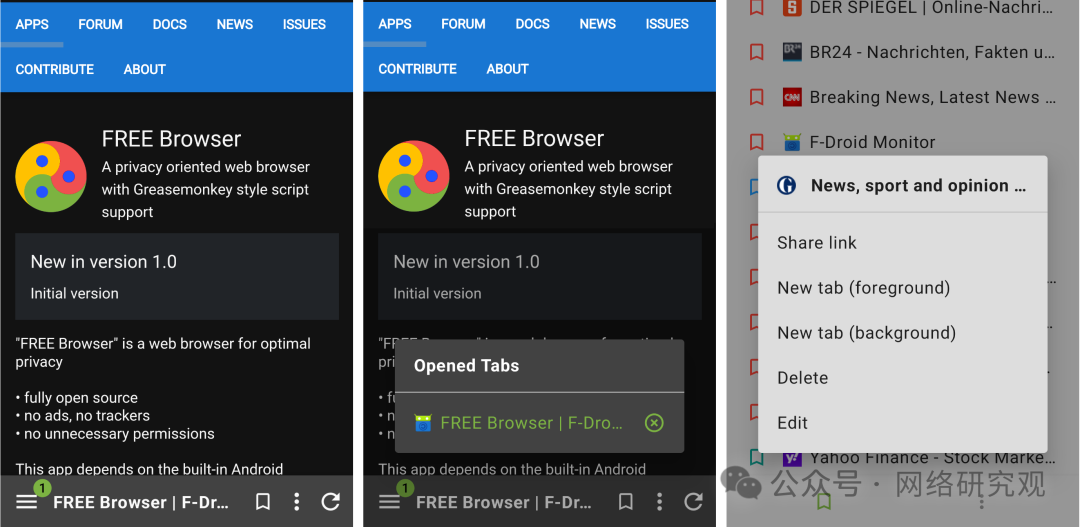Open hamburger menu in middle screenshot's bottom bar
Screen dimensions: 1080x527
[x=389, y=502]
